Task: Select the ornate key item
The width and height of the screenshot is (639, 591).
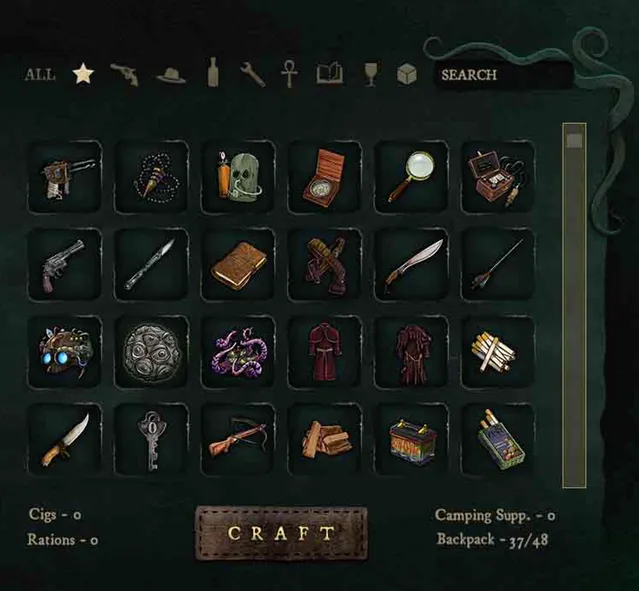Action: click(152, 440)
